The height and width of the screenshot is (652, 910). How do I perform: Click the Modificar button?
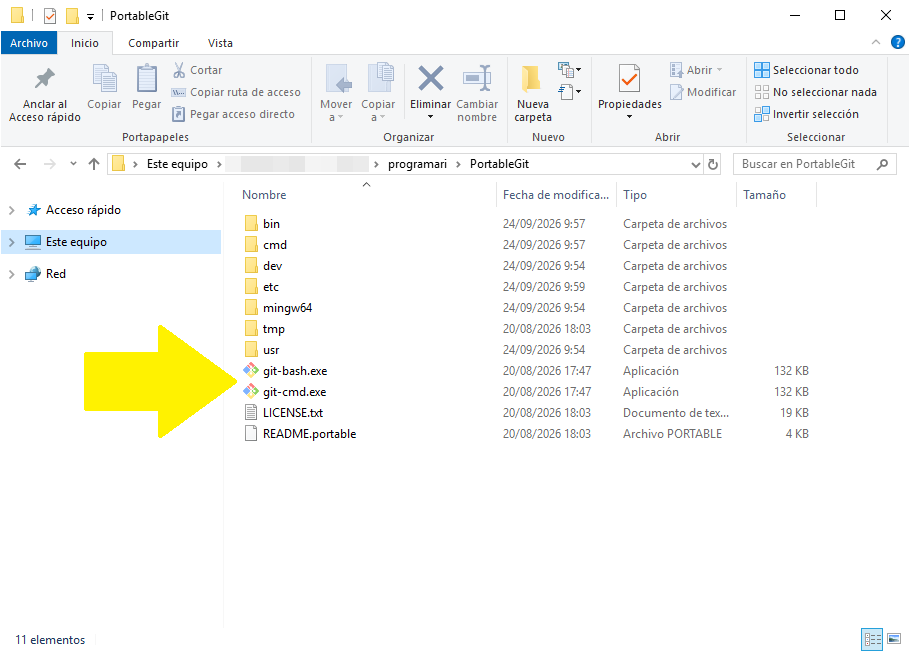coord(703,92)
